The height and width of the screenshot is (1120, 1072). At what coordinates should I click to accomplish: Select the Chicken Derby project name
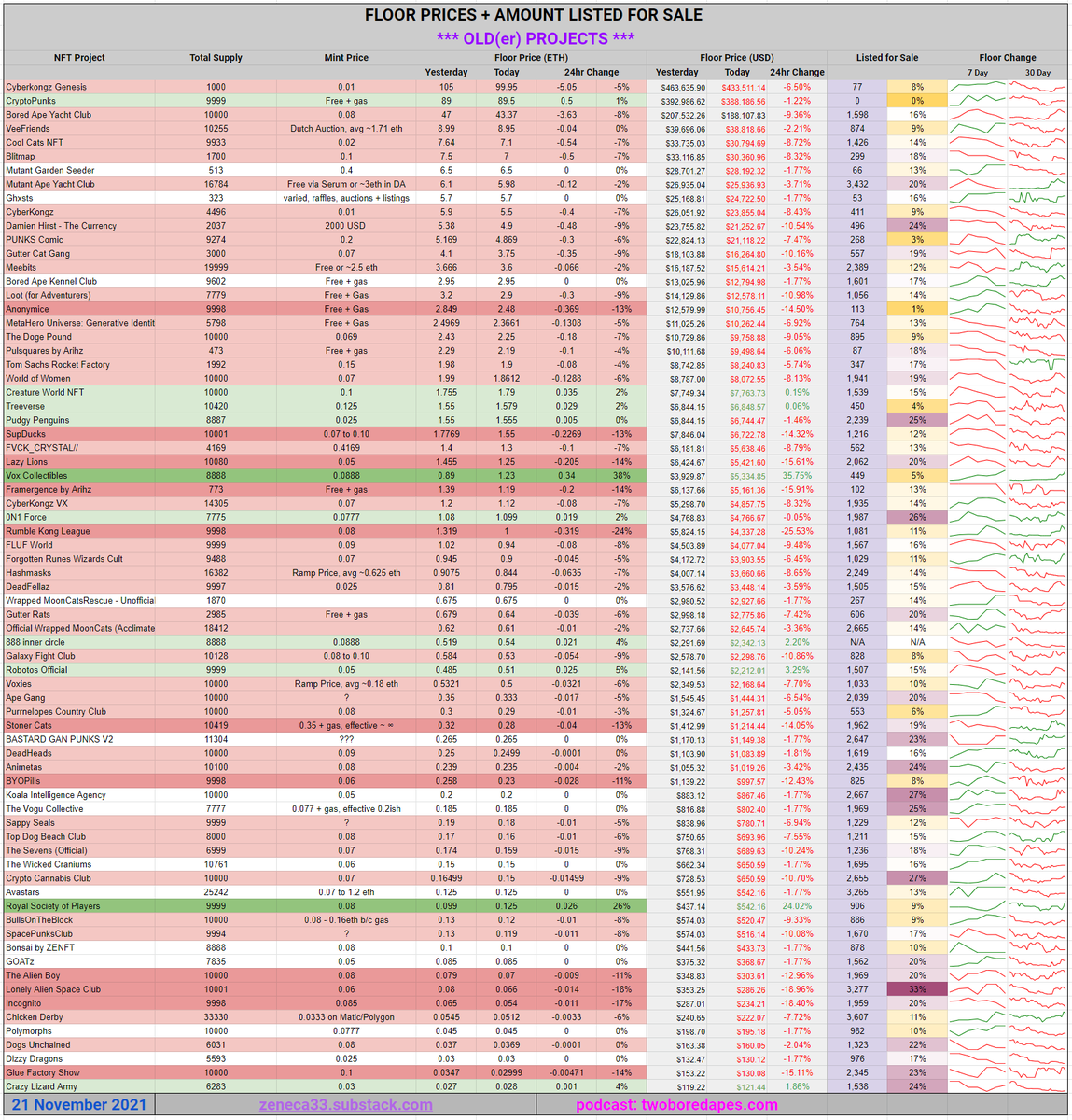pos(35,1017)
